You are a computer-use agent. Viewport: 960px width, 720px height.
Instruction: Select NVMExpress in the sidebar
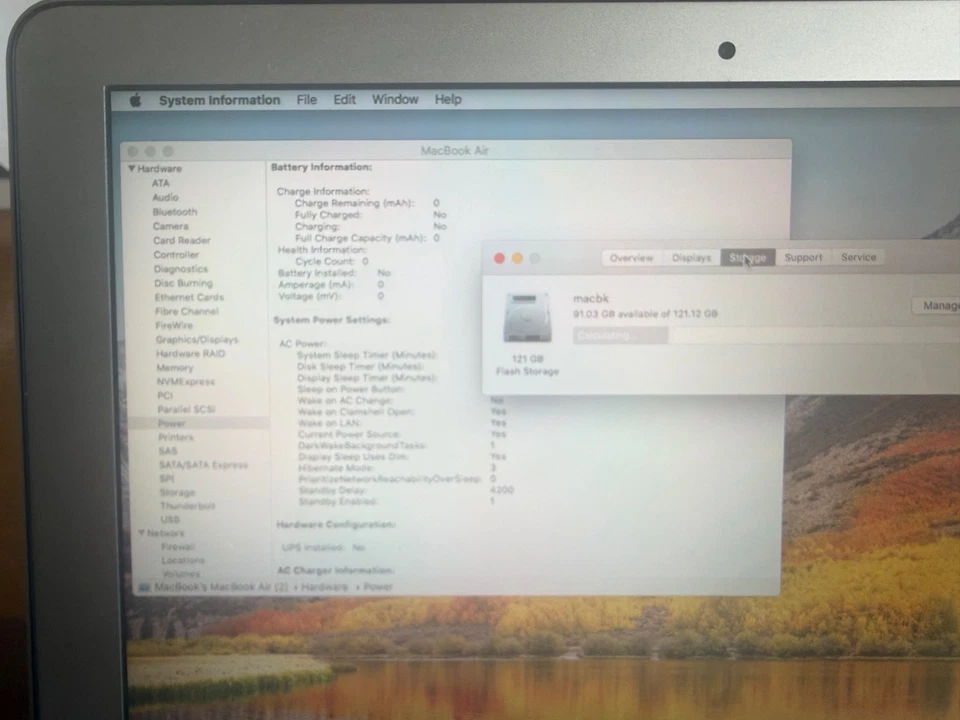pos(186,381)
